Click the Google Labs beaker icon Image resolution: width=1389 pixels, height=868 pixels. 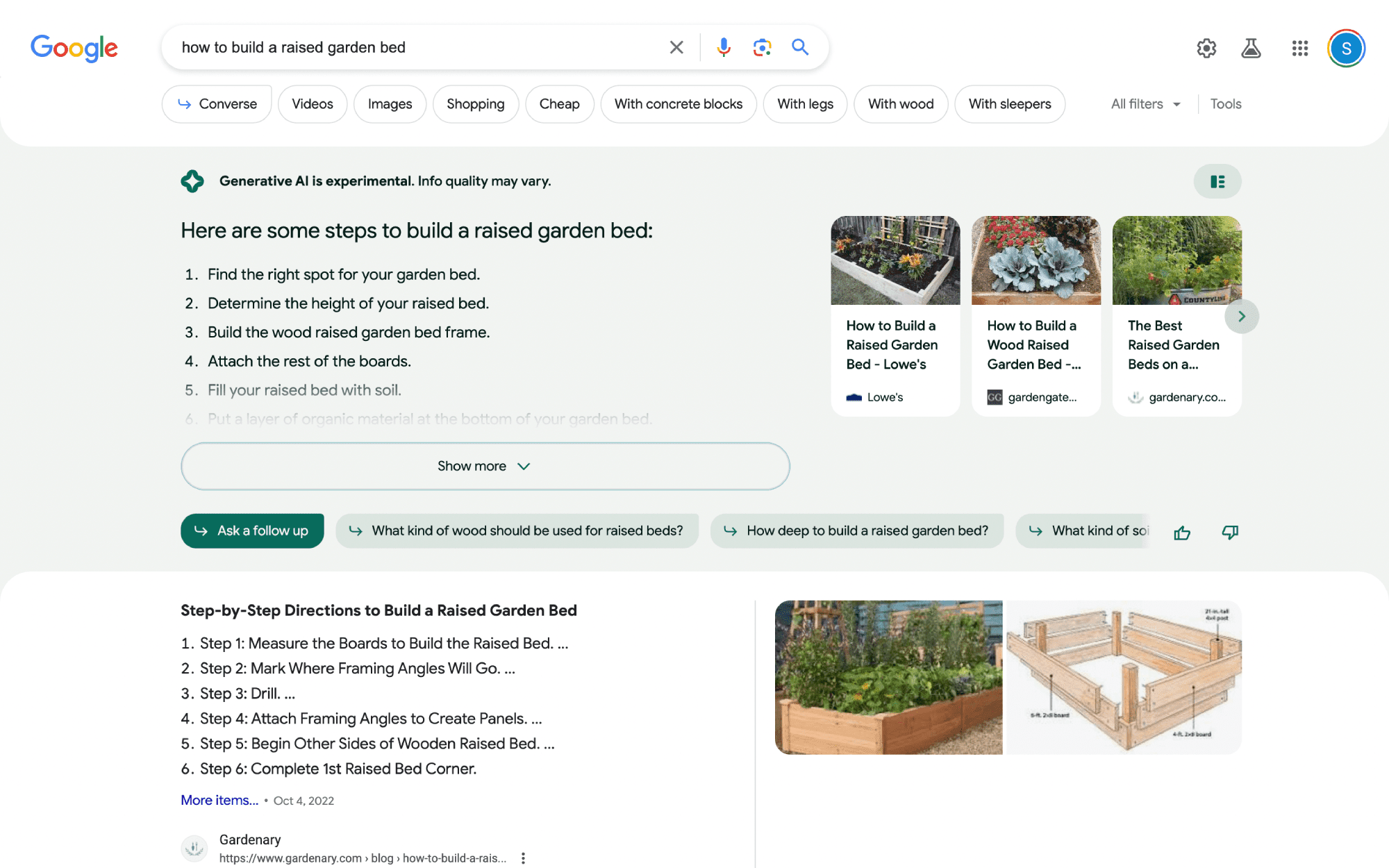[1252, 47]
